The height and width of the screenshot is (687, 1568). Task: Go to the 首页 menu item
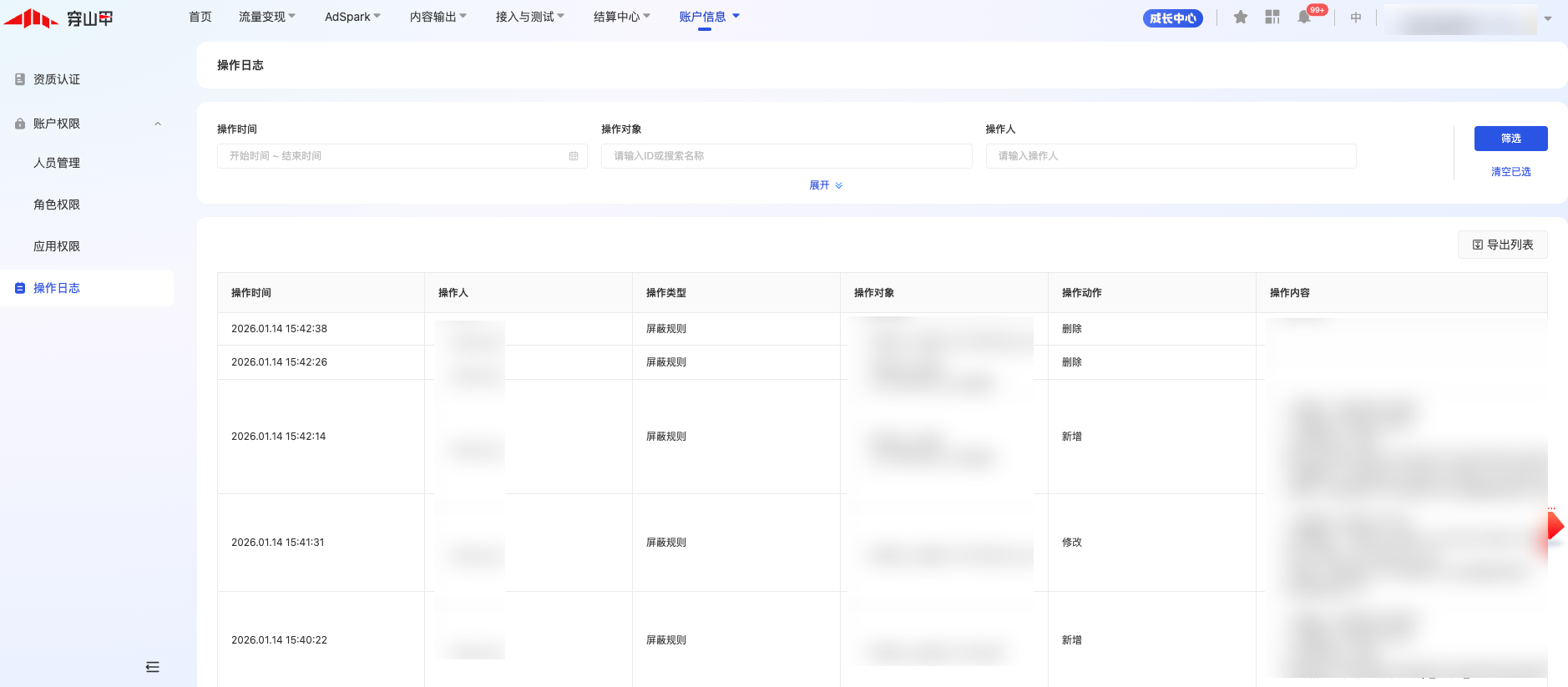(200, 17)
